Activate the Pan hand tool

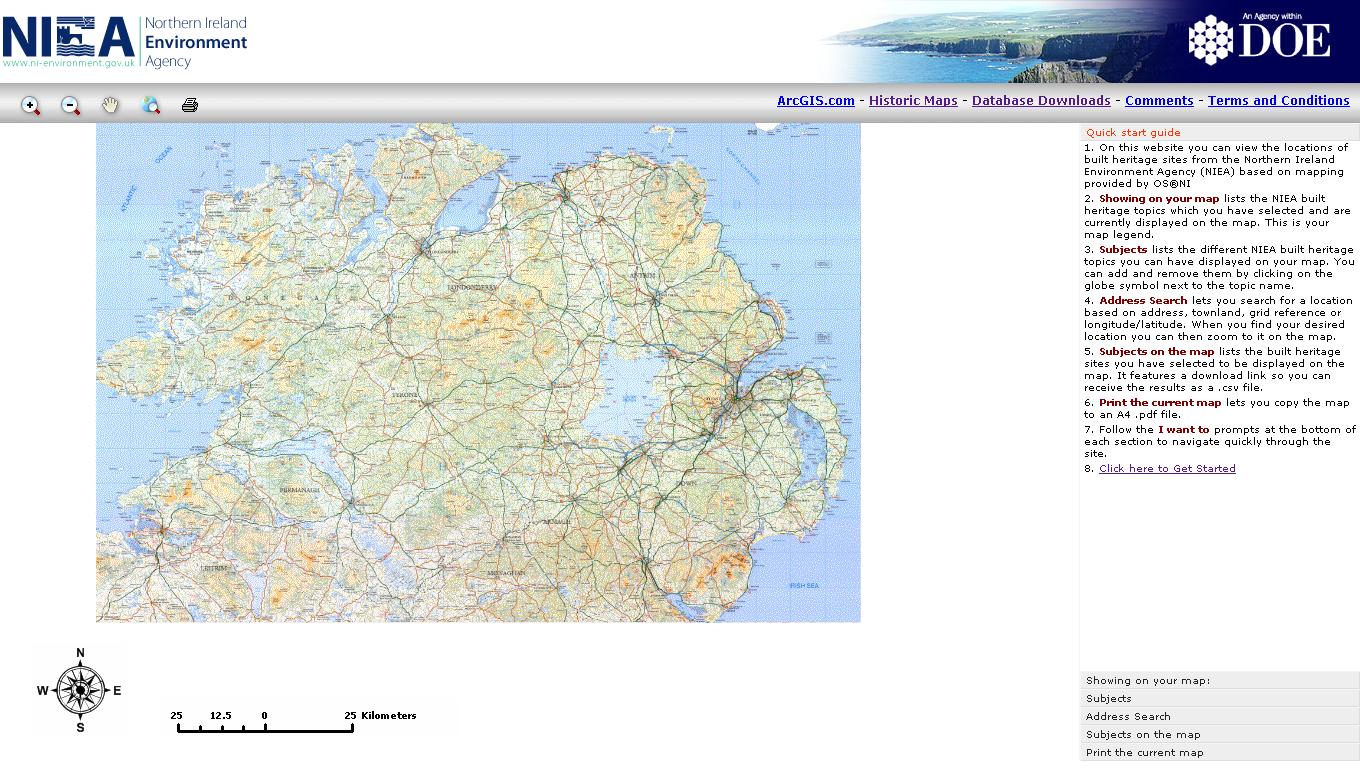110,105
